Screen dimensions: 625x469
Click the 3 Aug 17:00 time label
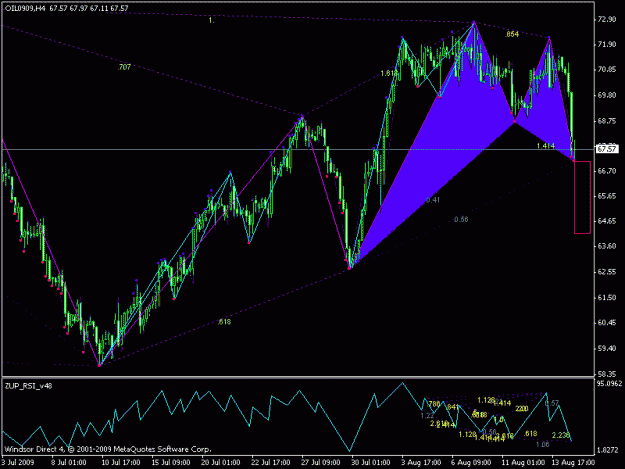[422, 463]
